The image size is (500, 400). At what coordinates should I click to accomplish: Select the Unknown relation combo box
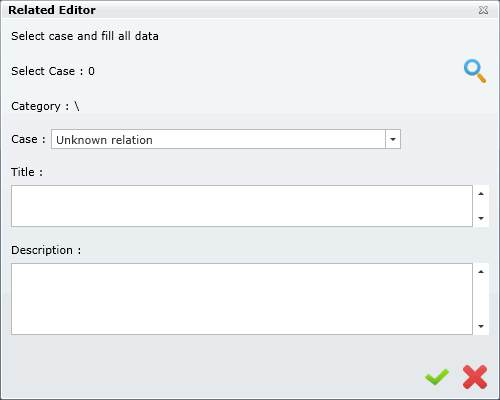tap(226, 139)
